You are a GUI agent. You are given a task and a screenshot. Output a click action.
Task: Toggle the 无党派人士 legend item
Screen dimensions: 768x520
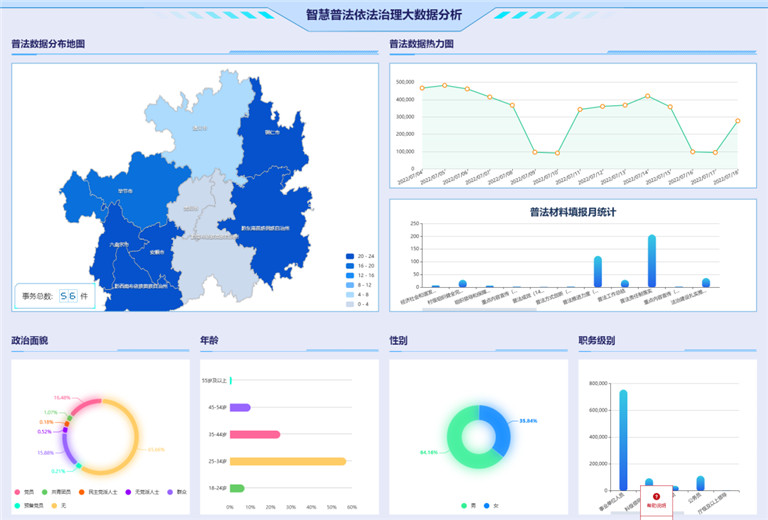point(143,492)
